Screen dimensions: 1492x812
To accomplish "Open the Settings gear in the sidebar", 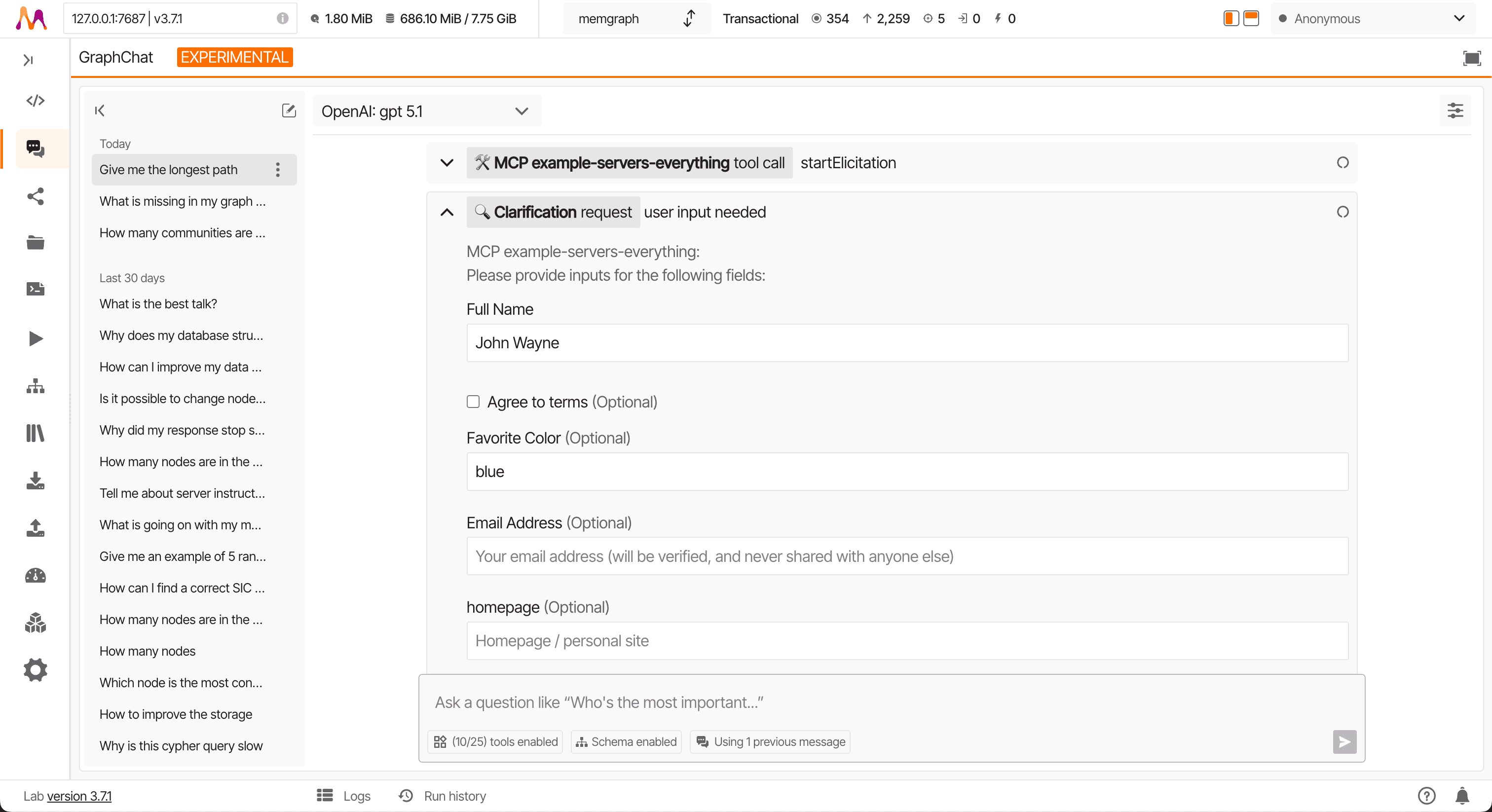I will [x=36, y=670].
